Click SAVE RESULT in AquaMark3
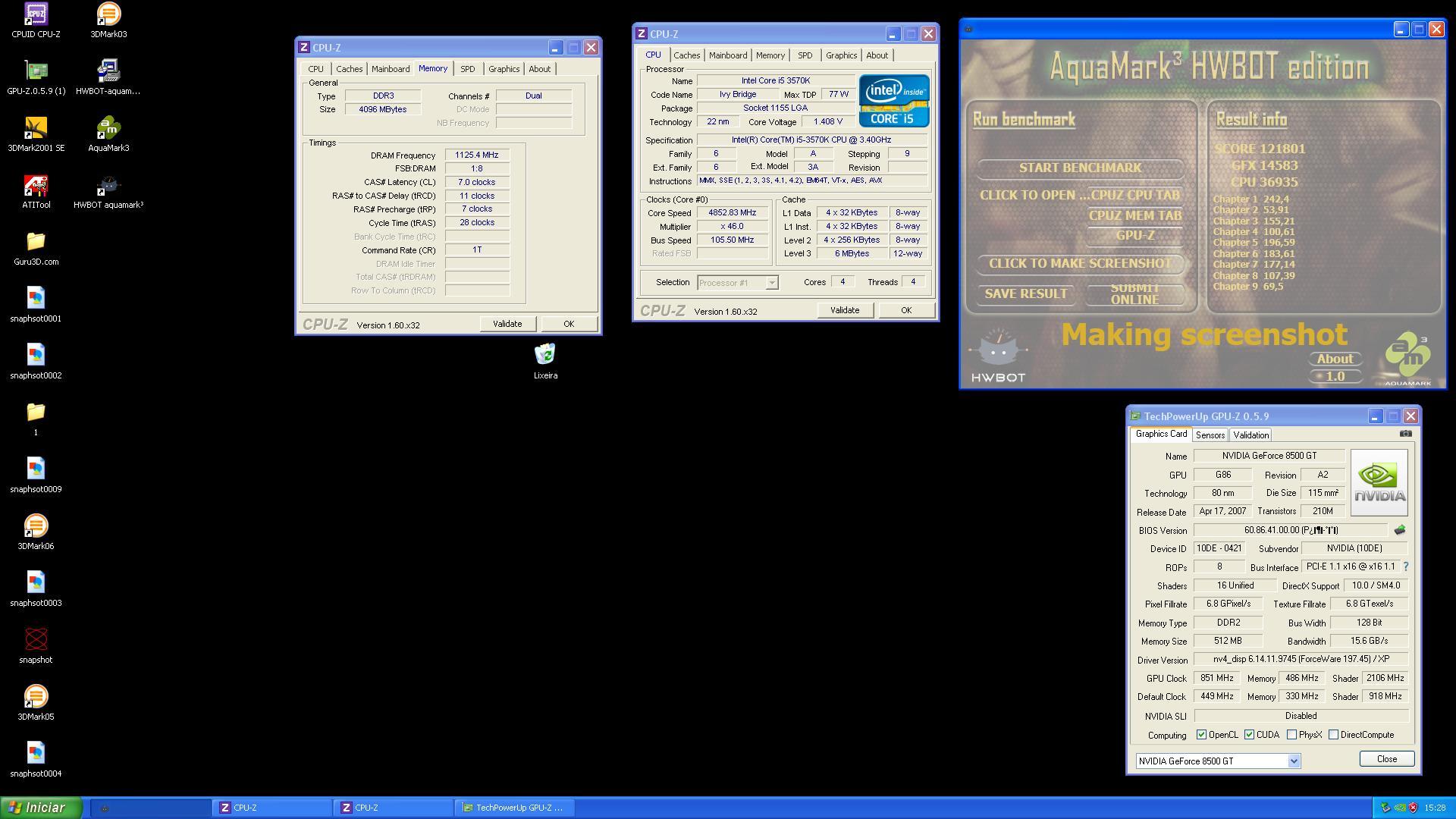 point(1025,293)
